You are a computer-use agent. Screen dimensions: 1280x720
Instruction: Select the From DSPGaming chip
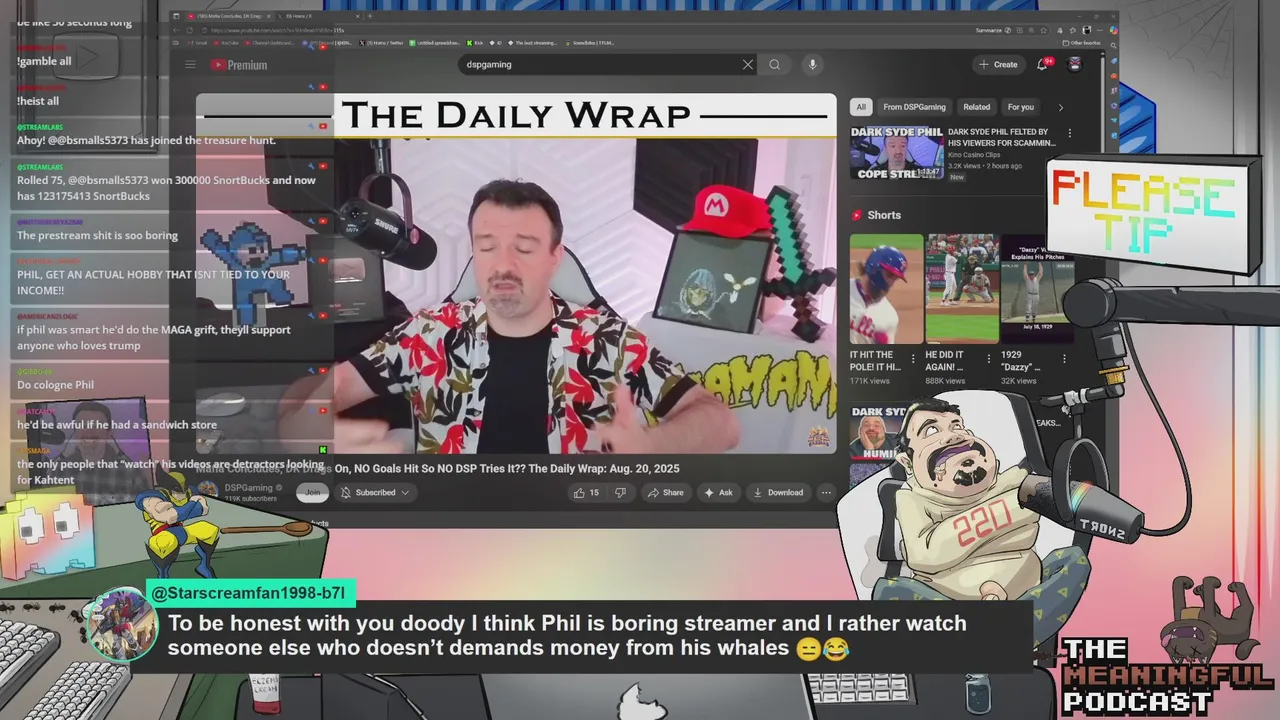914,107
